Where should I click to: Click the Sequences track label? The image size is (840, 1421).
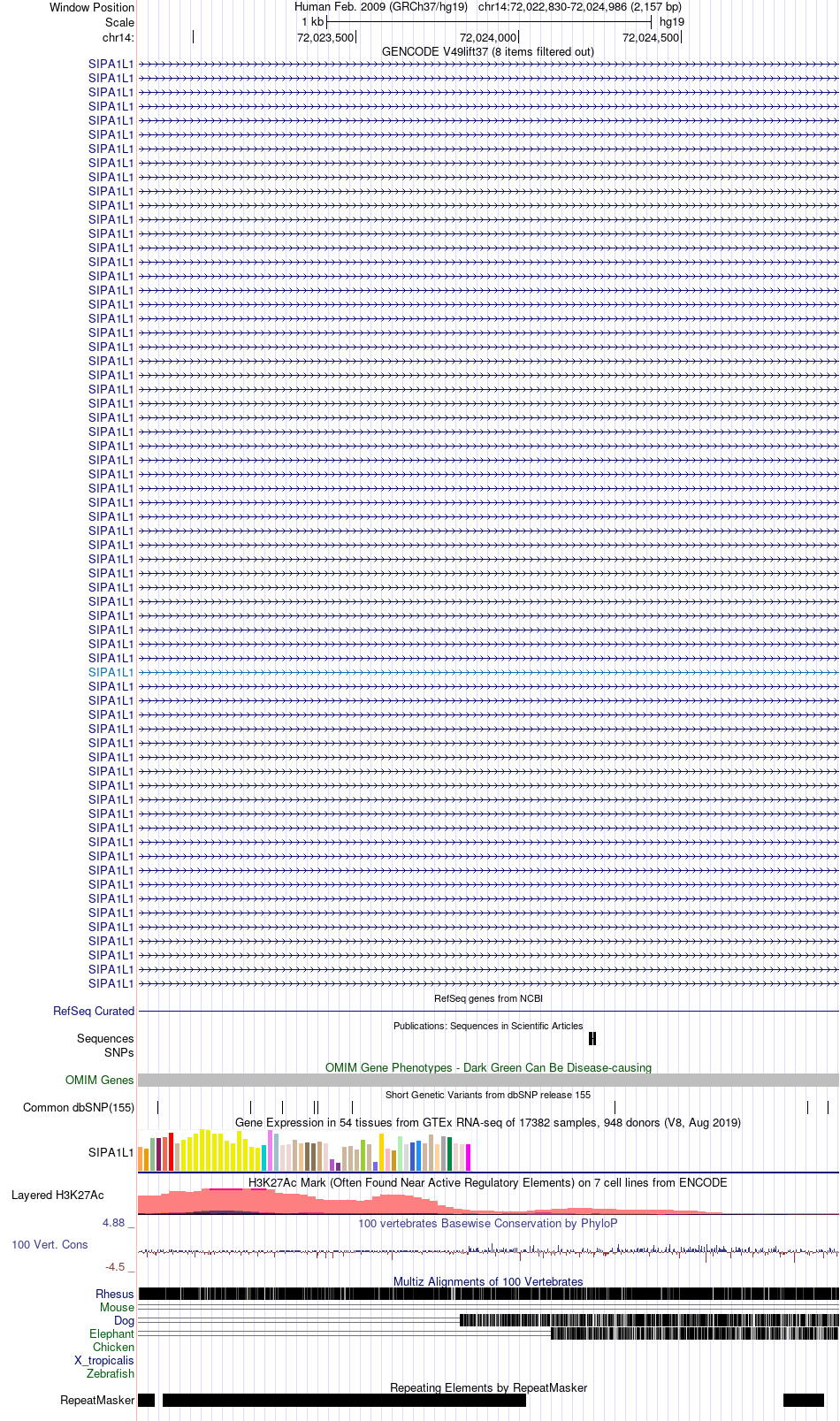click(x=105, y=1038)
